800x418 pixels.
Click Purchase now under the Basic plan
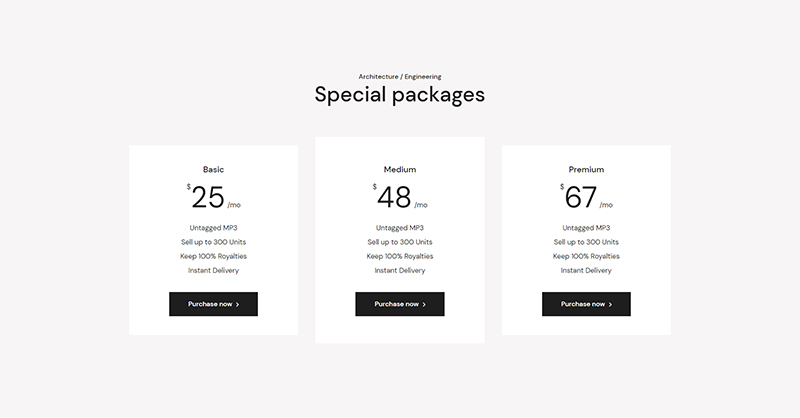[213, 304]
